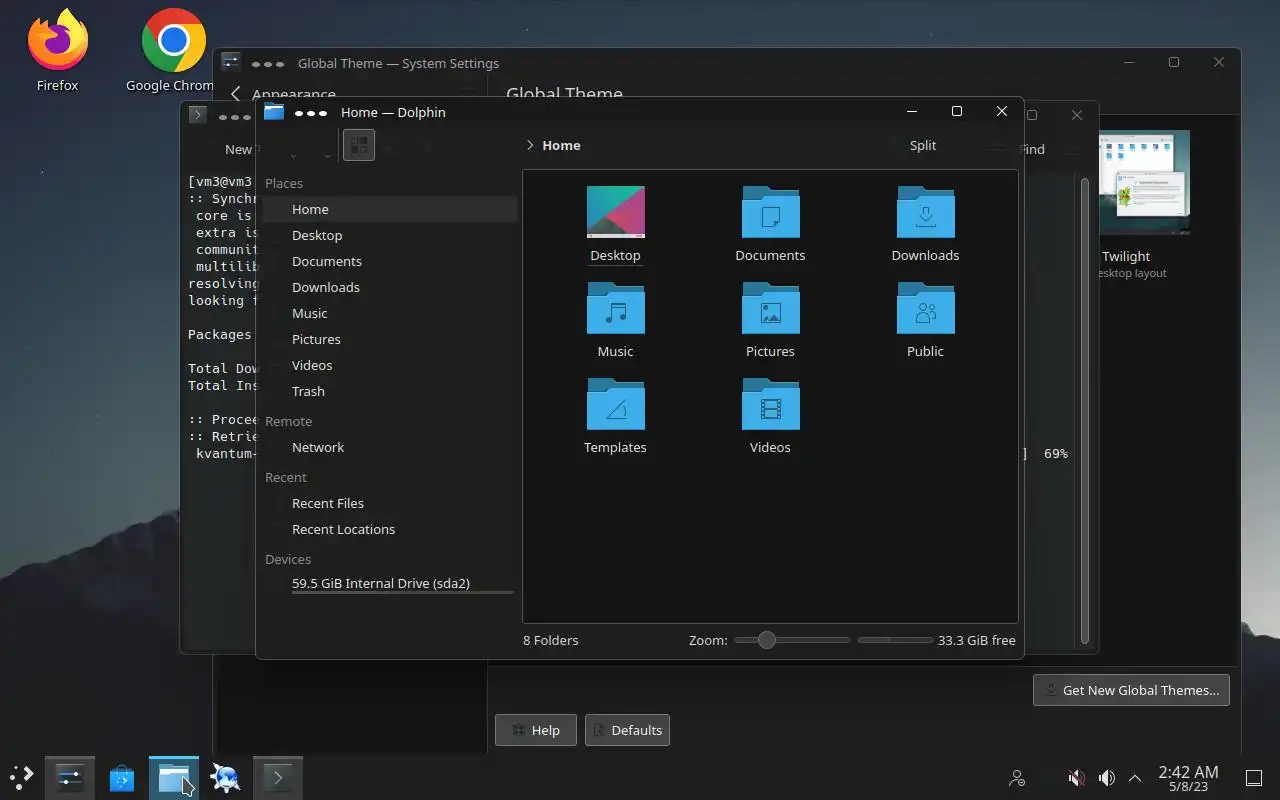Click the Home breadcrumb in location bar
Image resolution: width=1280 pixels, height=800 pixels.
coord(561,145)
